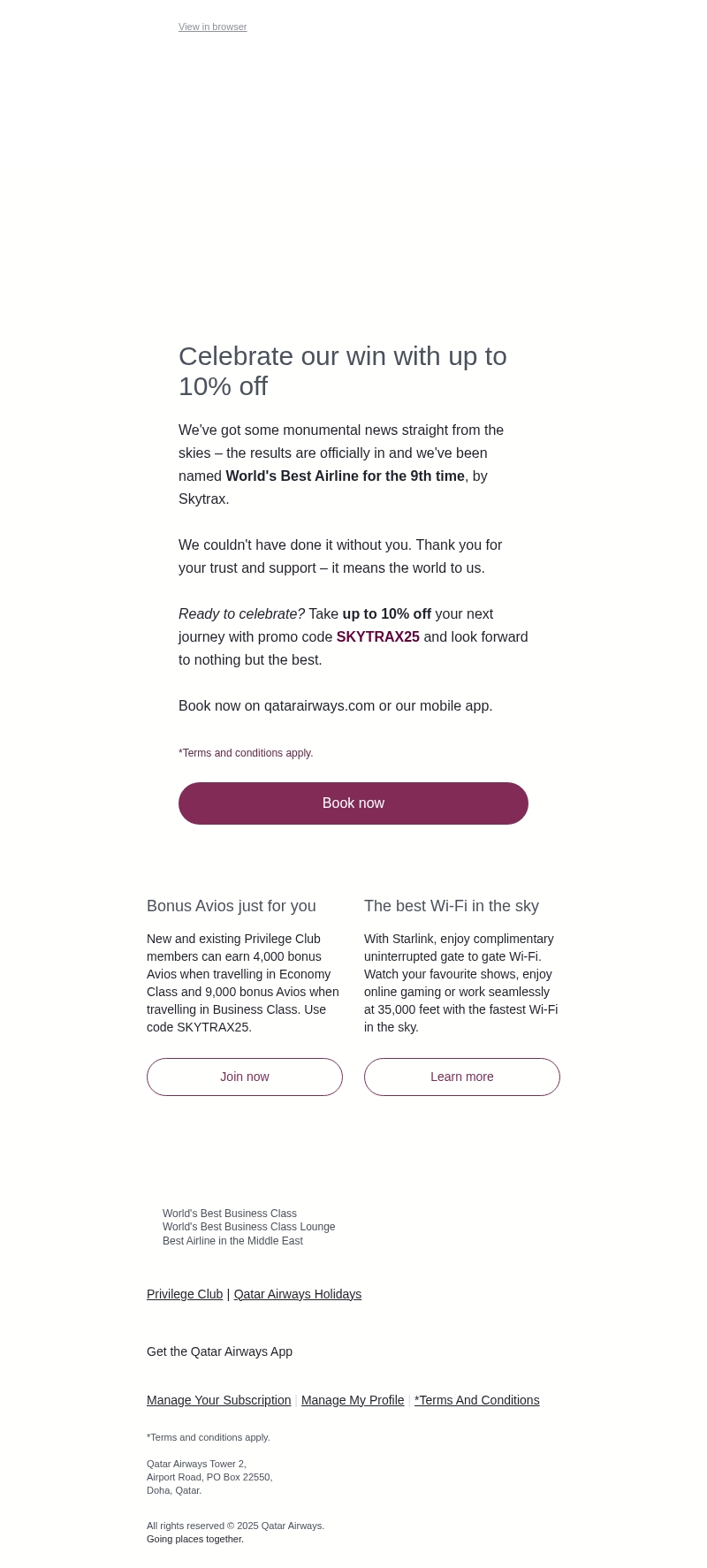Viewport: 707px width, 1568px height.
Task: Click the Celebrate our win headline
Action: [x=343, y=371]
